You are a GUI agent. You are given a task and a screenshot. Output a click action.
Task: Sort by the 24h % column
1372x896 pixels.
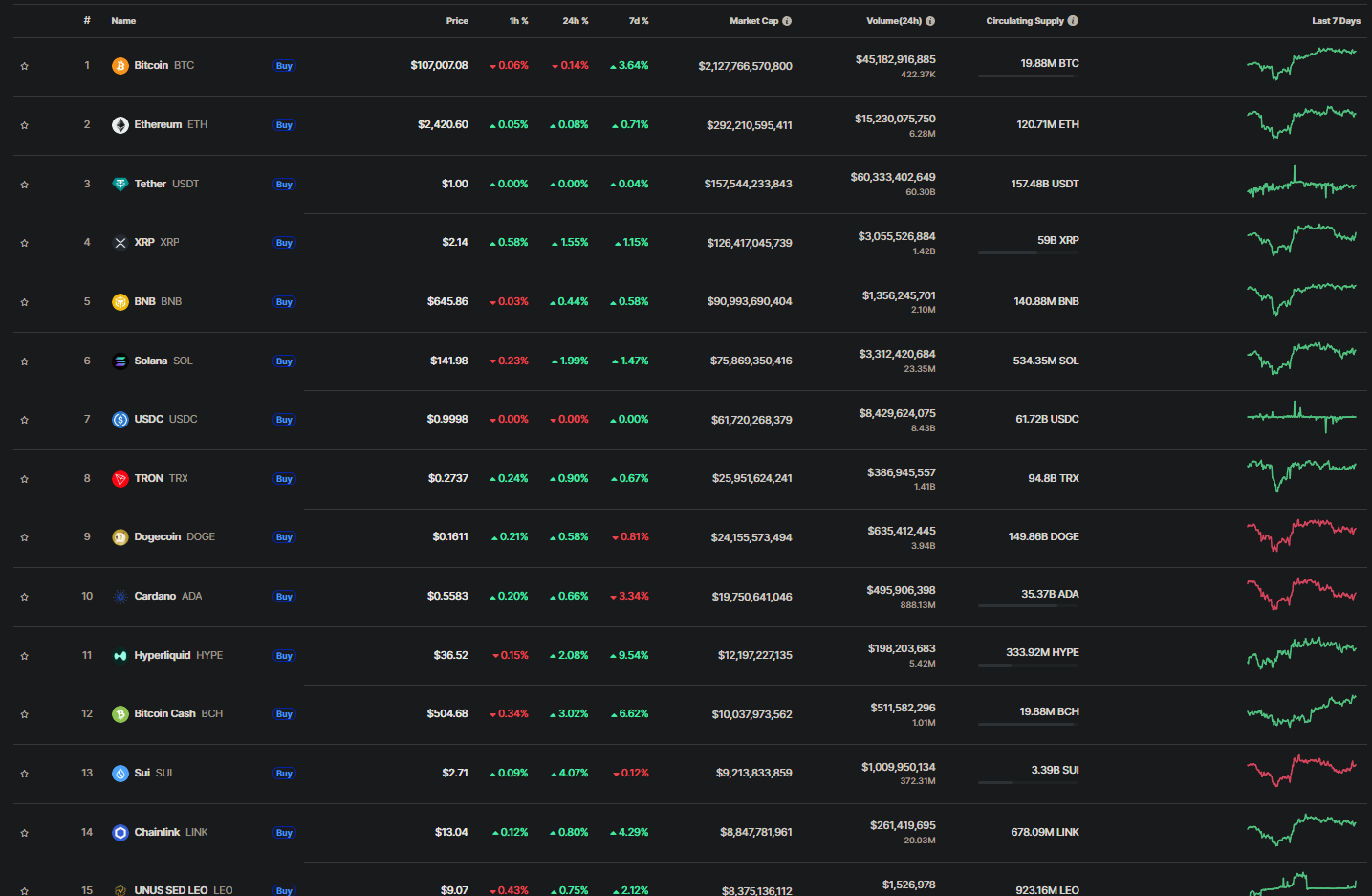[576, 21]
